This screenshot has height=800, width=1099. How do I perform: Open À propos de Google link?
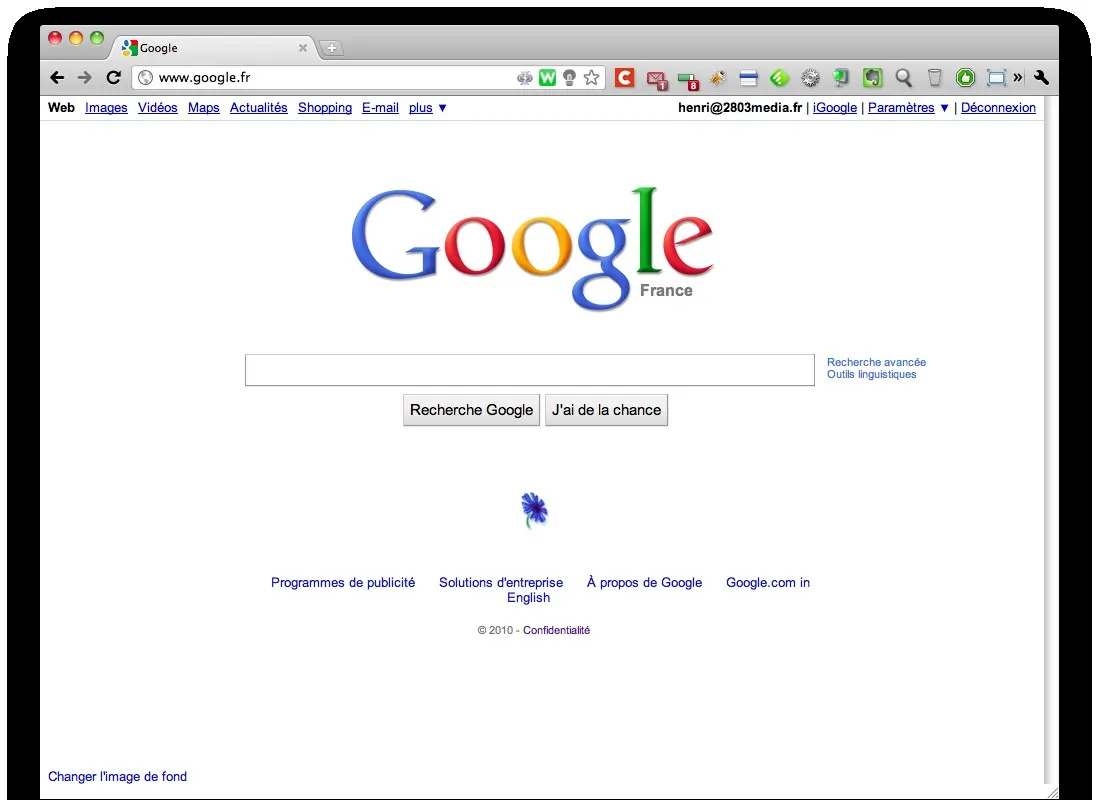pos(644,583)
